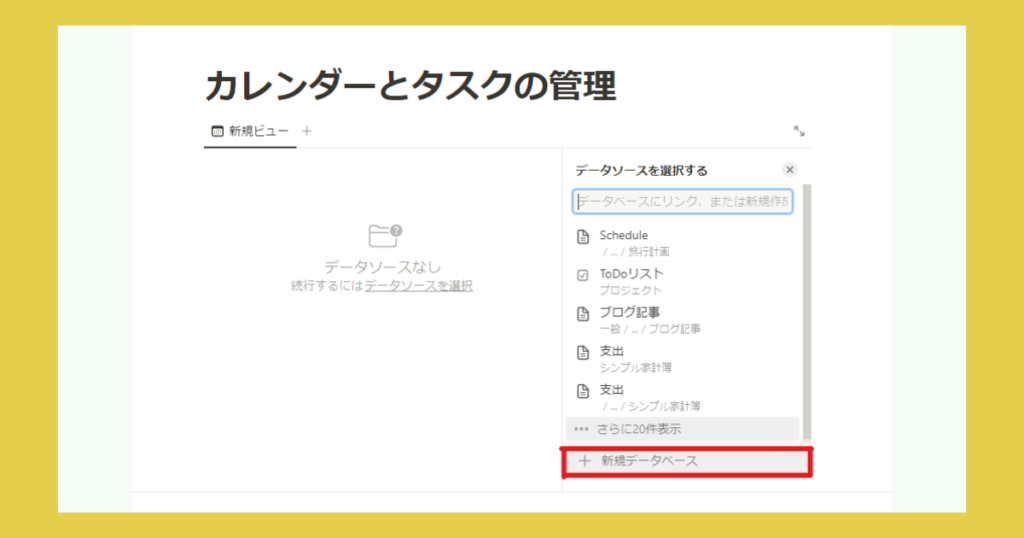
Task: Add a new view with the plus icon
Action: click(307, 131)
